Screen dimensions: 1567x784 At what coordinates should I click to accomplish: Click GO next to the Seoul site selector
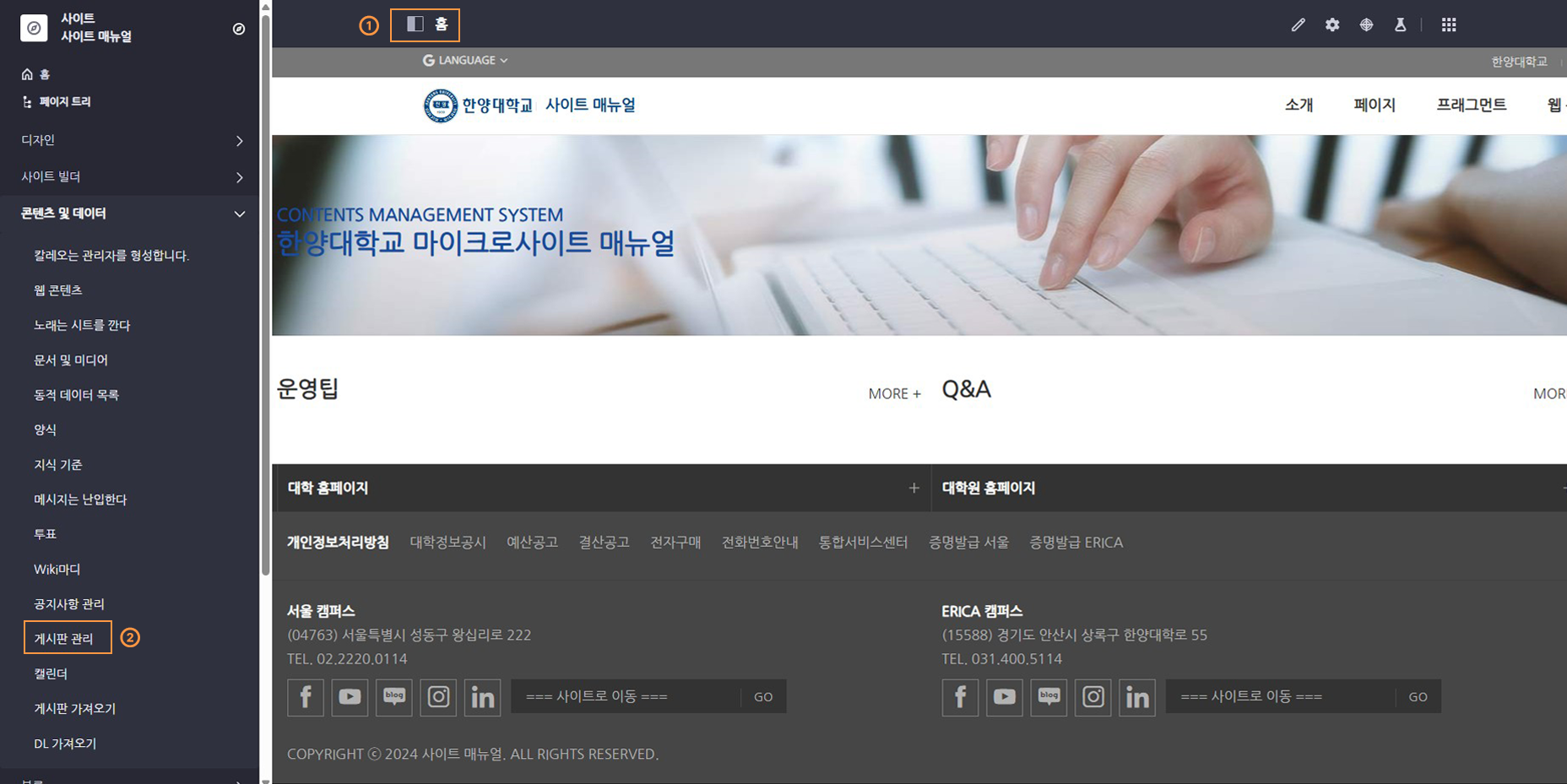(x=762, y=696)
